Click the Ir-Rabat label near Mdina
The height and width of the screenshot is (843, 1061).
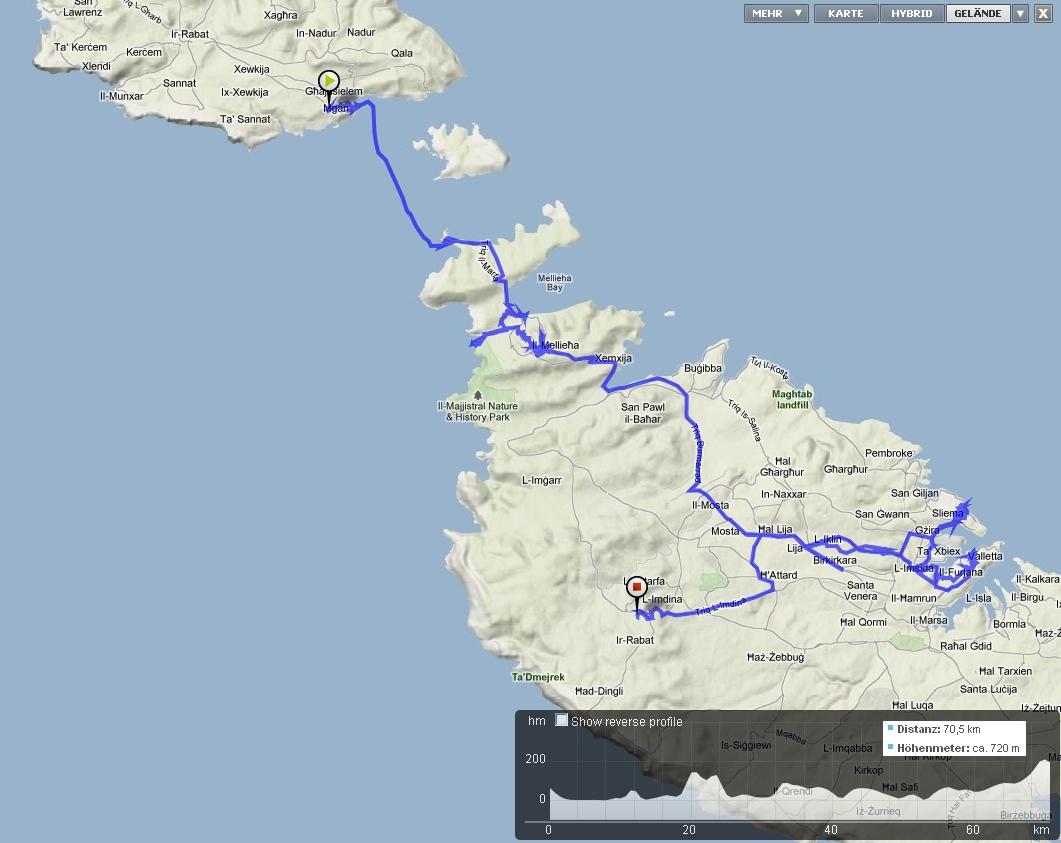pos(635,640)
